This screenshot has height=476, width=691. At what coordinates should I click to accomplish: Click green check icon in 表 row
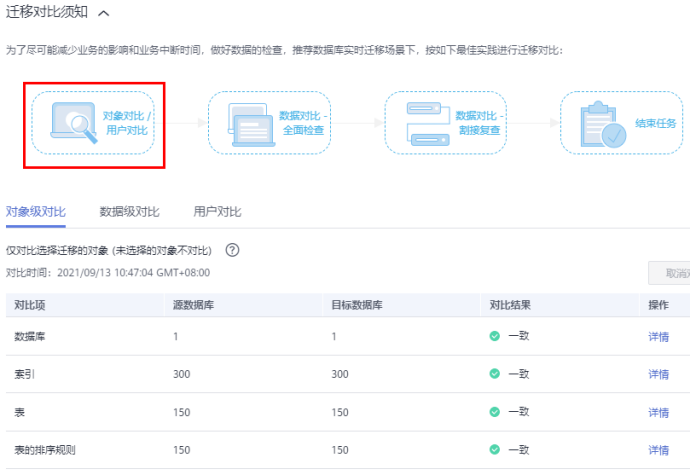(x=494, y=412)
